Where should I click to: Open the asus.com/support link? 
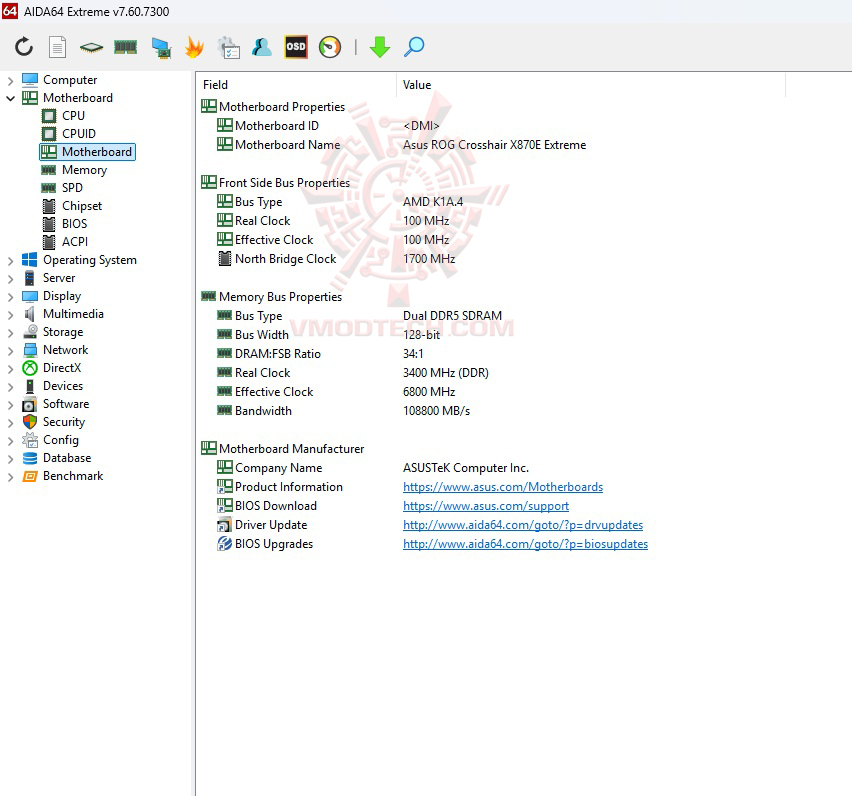click(x=486, y=506)
